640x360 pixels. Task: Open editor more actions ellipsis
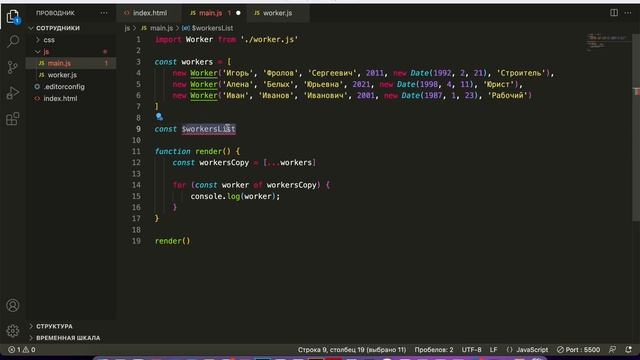628,13
